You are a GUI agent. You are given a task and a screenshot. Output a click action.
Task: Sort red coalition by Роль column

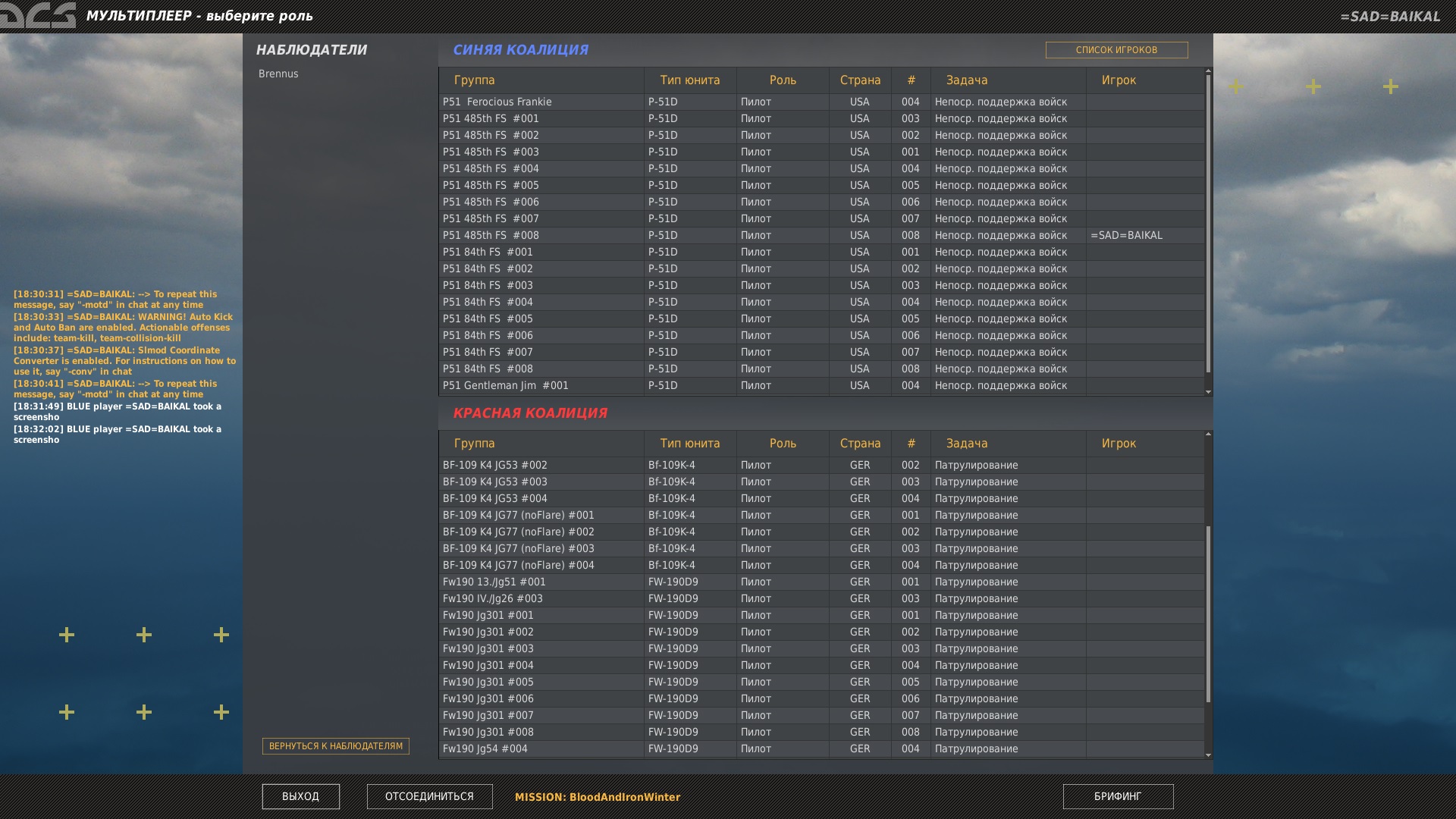(x=783, y=444)
